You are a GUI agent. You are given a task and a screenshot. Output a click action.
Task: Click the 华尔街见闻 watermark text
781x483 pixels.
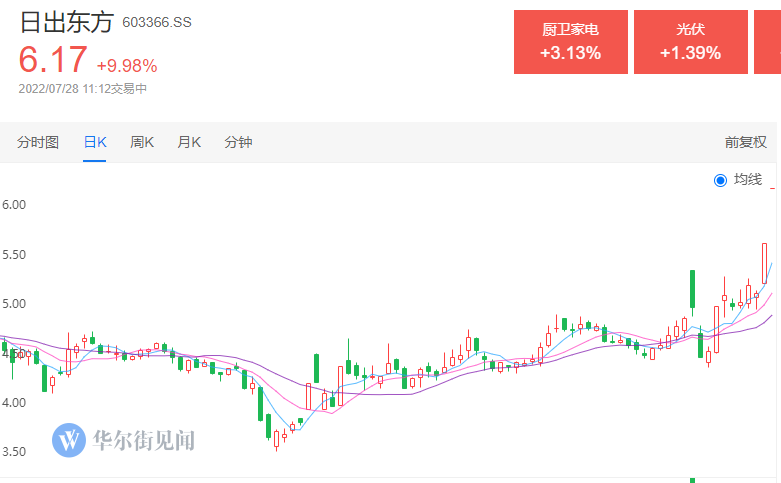pyautogui.click(x=142, y=440)
